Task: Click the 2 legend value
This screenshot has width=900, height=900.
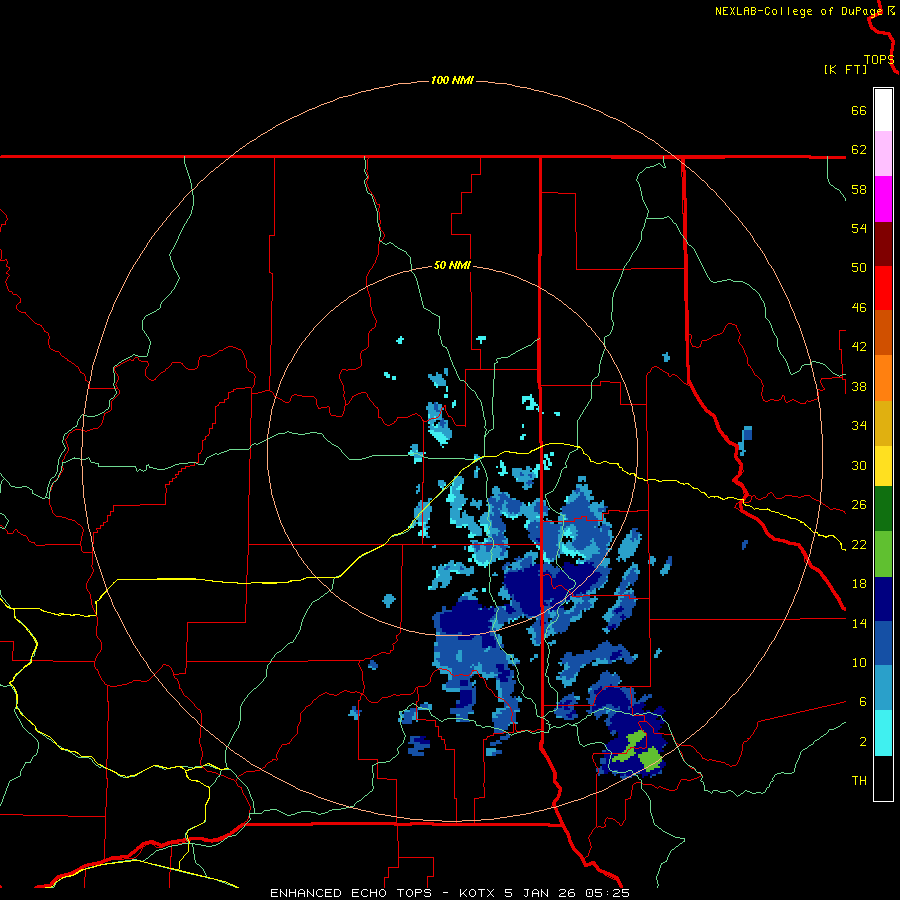Action: coord(863,742)
